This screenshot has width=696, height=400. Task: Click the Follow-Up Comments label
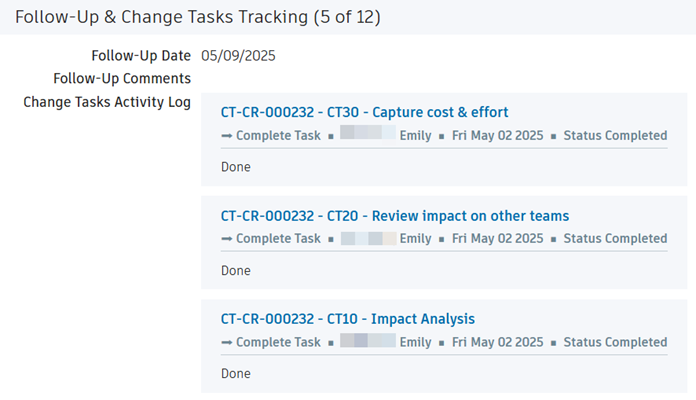(x=121, y=78)
